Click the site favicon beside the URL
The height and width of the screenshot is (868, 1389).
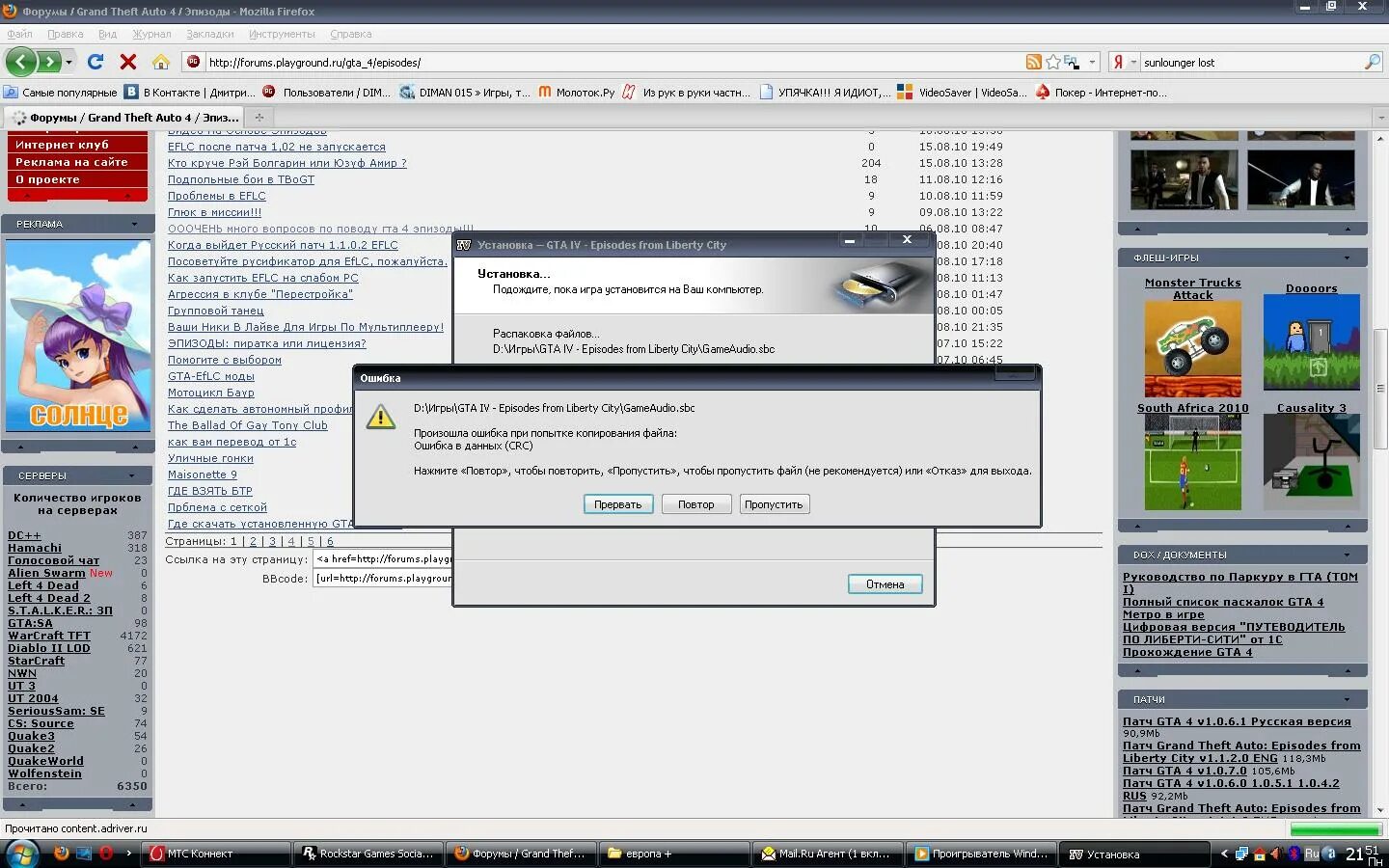pyautogui.click(x=193, y=62)
